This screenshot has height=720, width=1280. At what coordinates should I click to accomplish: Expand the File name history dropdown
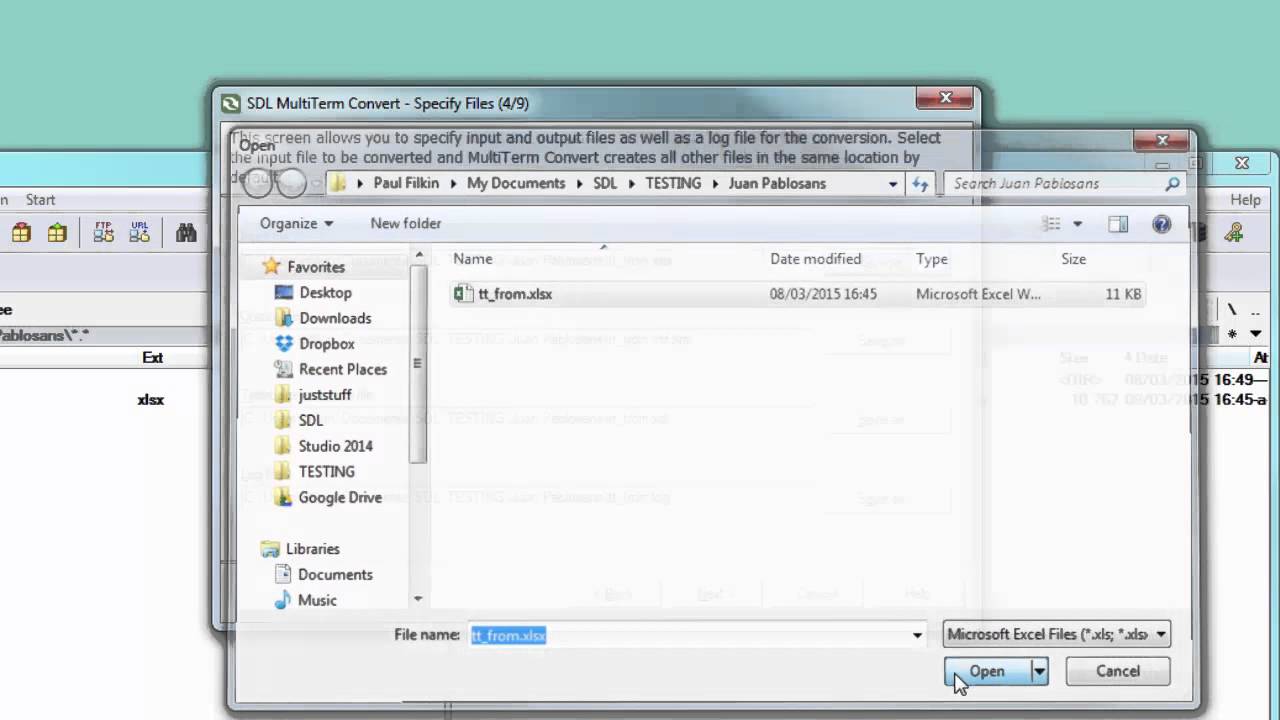coord(917,635)
